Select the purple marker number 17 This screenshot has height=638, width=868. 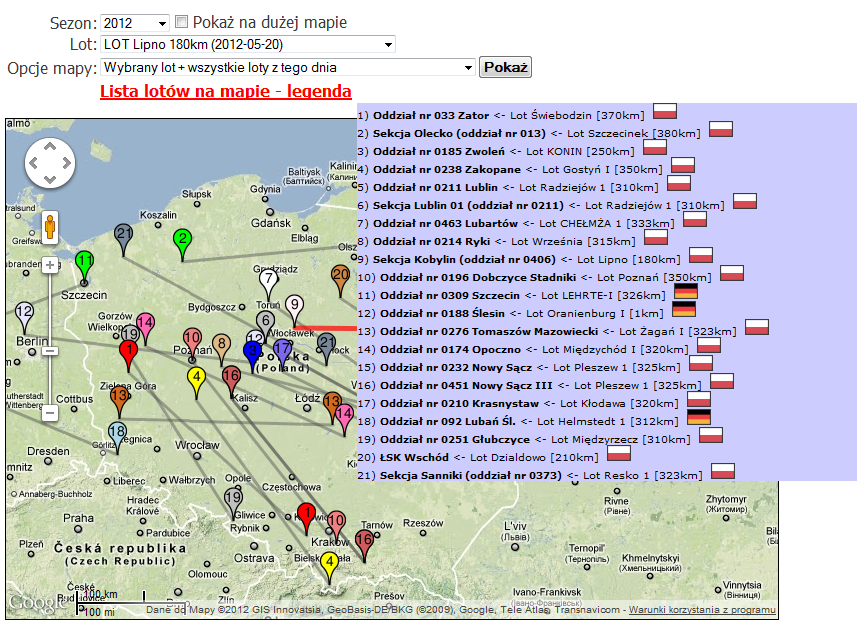pyautogui.click(x=283, y=350)
